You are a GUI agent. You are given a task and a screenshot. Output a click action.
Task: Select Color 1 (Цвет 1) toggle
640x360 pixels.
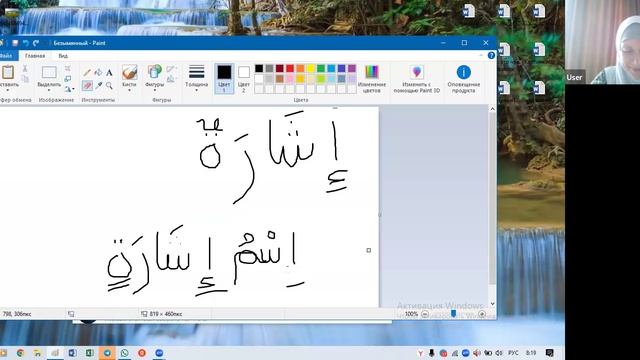coord(224,79)
